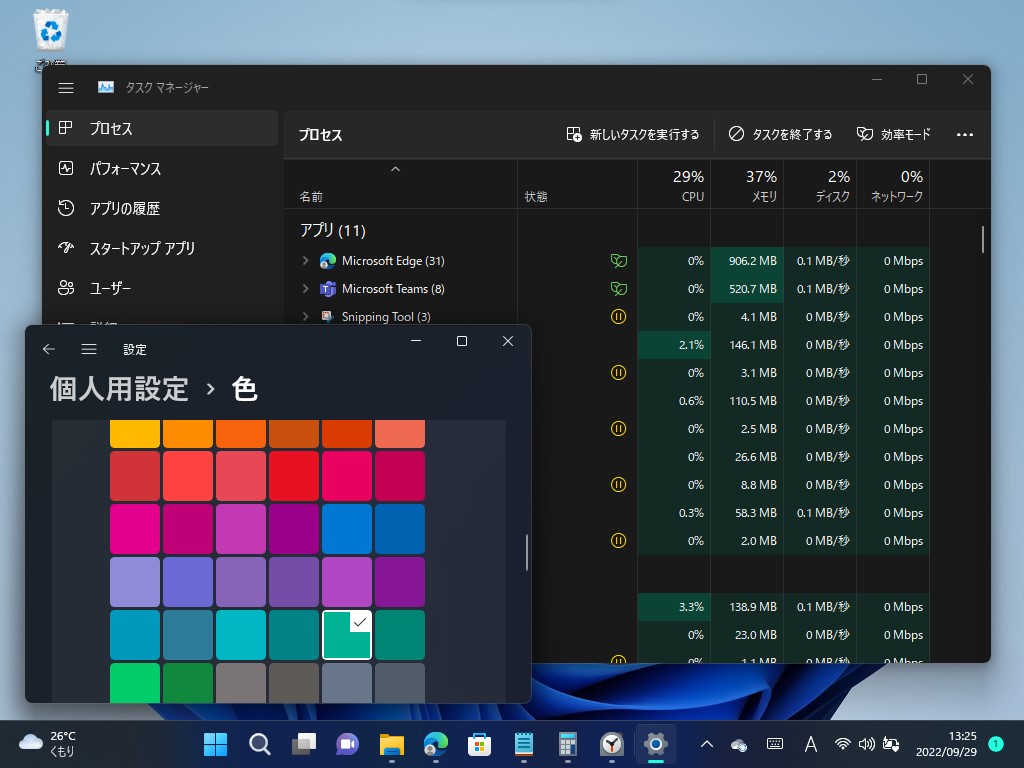This screenshot has width=1024, height=768.
Task: Select プロセス tab in Task Manager sidebar
Action: tap(162, 129)
